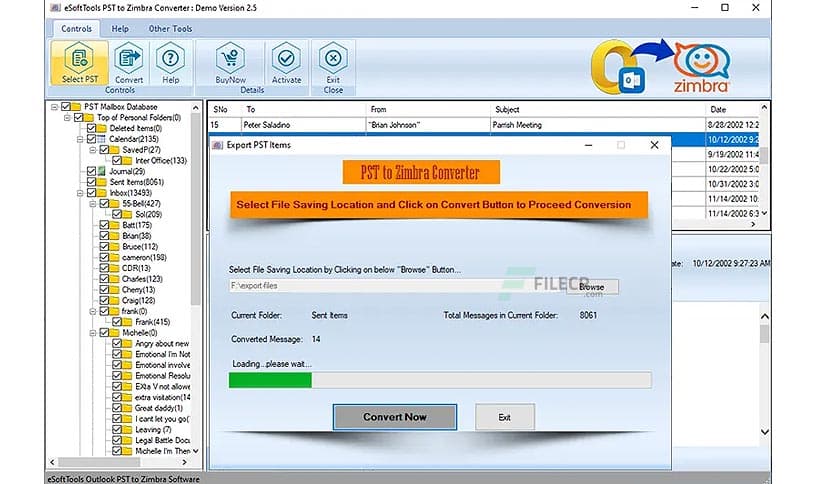Image resolution: width=836 pixels, height=484 pixels.
Task: Uncheck the Journal(29) checkbox
Action: pos(91,171)
